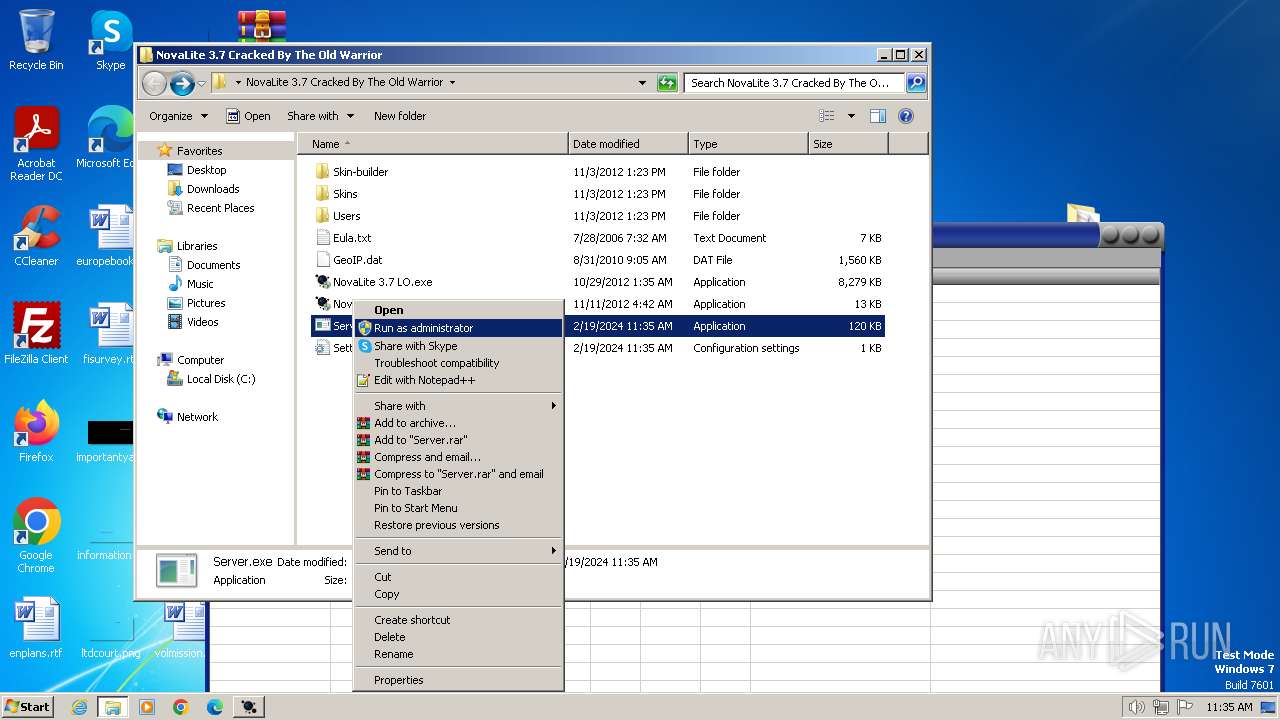Select Add to archive...
Image resolution: width=1280 pixels, height=720 pixels.
[x=458, y=423]
